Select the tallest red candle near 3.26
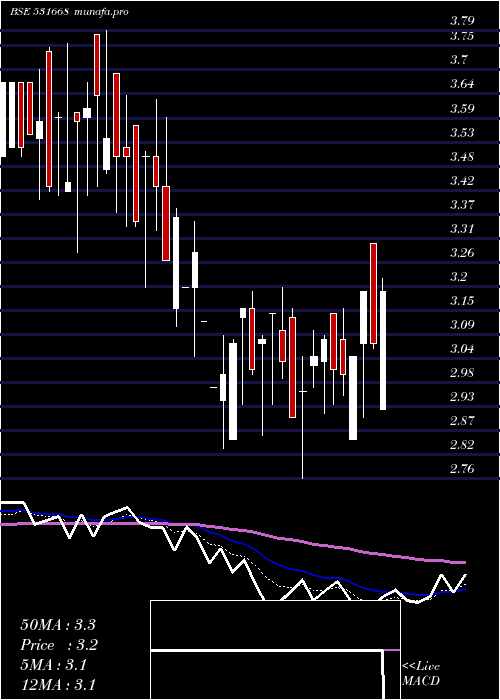Viewport: 500px width, 700px height. pos(373,293)
